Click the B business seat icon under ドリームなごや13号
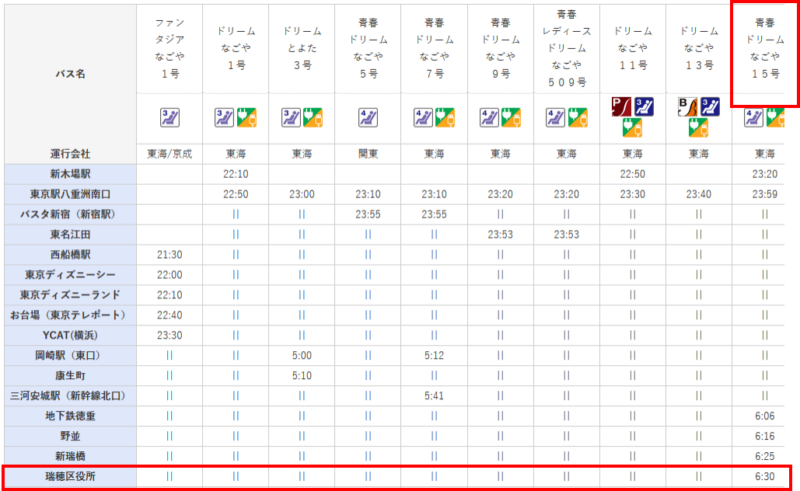Image resolution: width=800 pixels, height=491 pixels. (687, 105)
